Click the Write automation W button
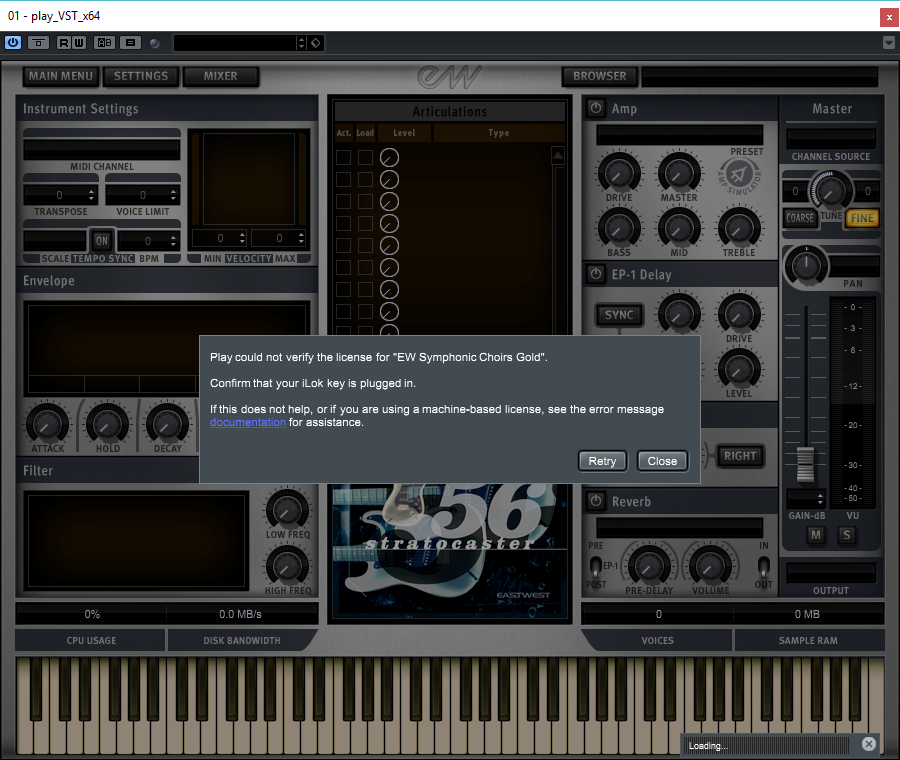The width and height of the screenshot is (900, 760). click(78, 42)
